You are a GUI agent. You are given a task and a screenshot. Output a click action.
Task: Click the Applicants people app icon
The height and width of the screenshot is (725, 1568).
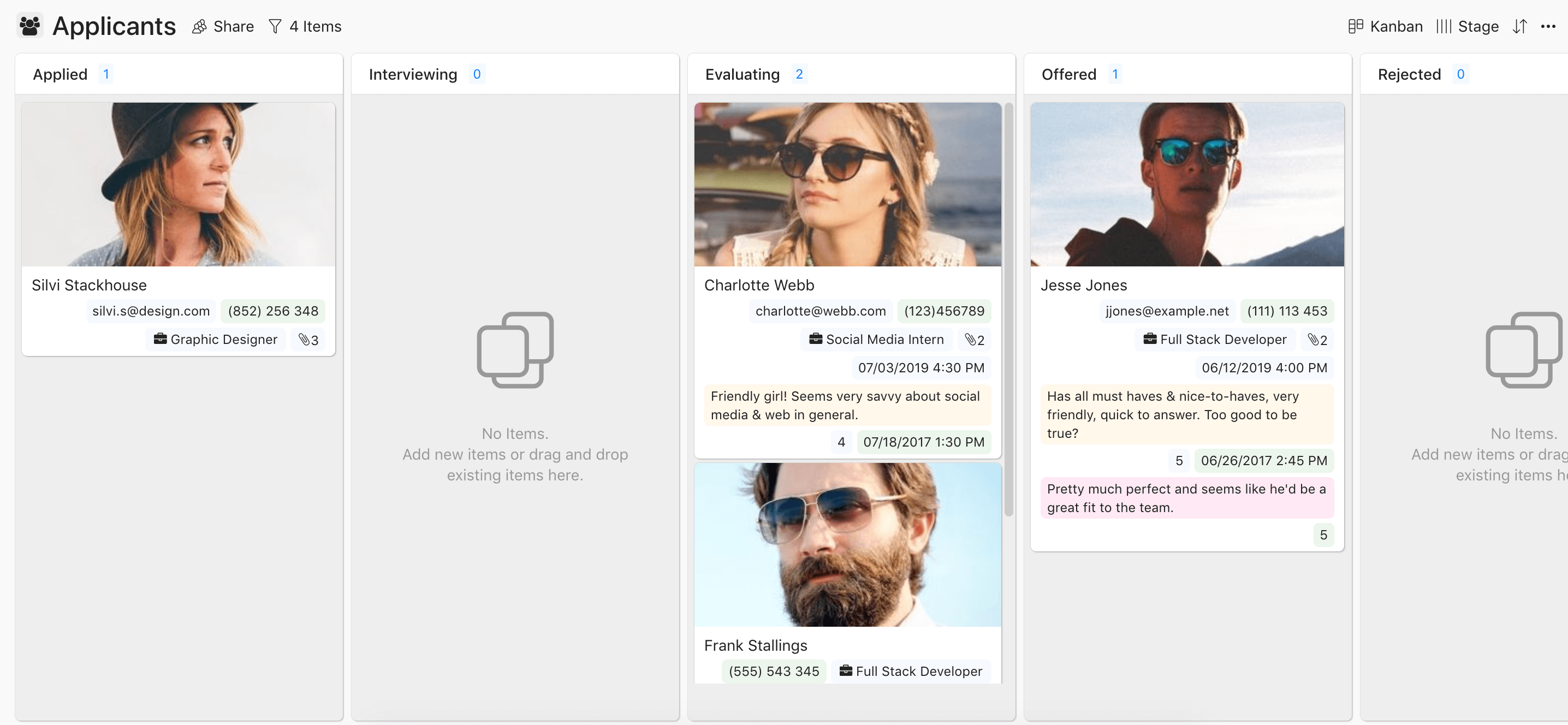(29, 26)
